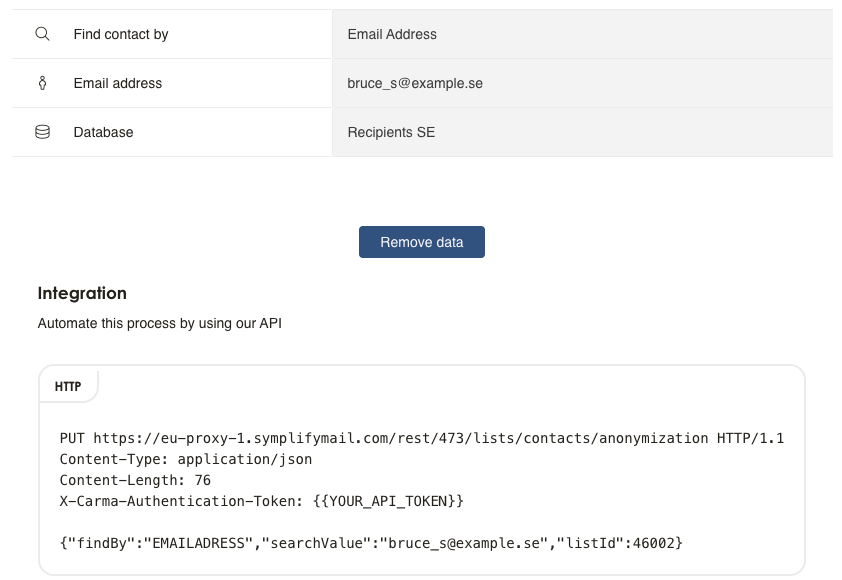The image size is (842, 580).
Task: Click the person icon beside Email address
Action: click(42, 83)
